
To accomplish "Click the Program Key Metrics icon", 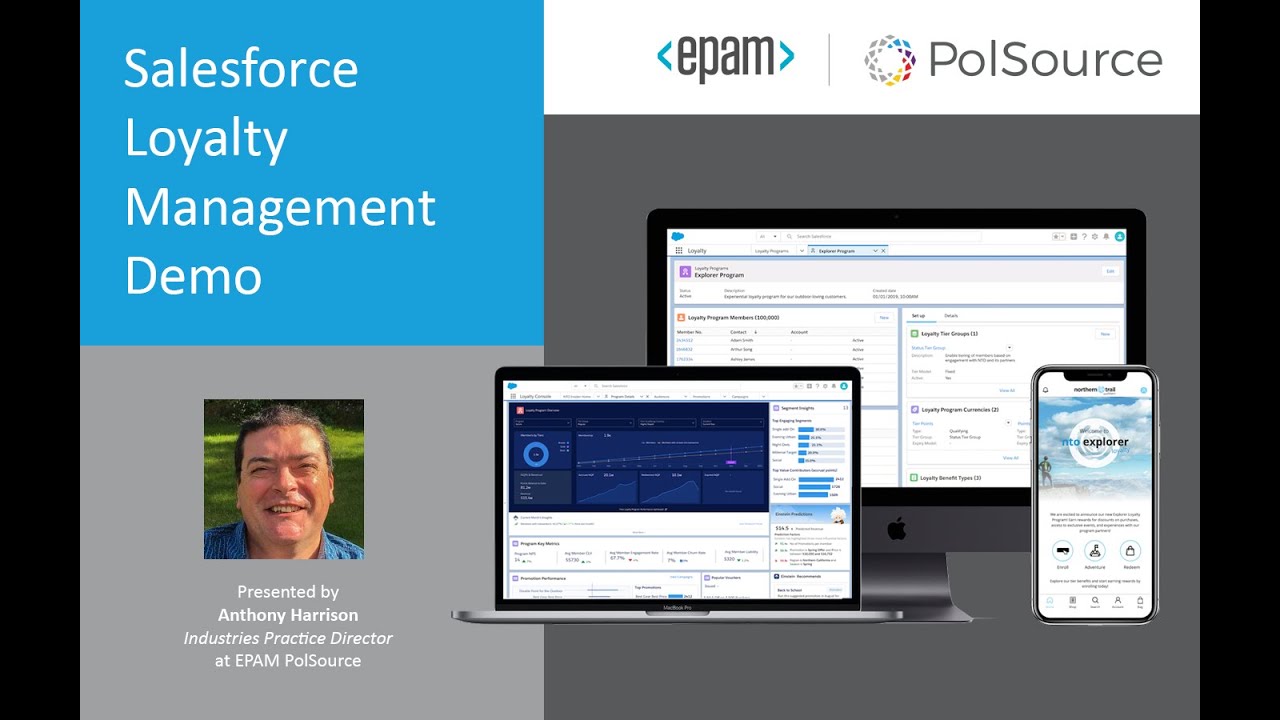I will (x=515, y=544).
